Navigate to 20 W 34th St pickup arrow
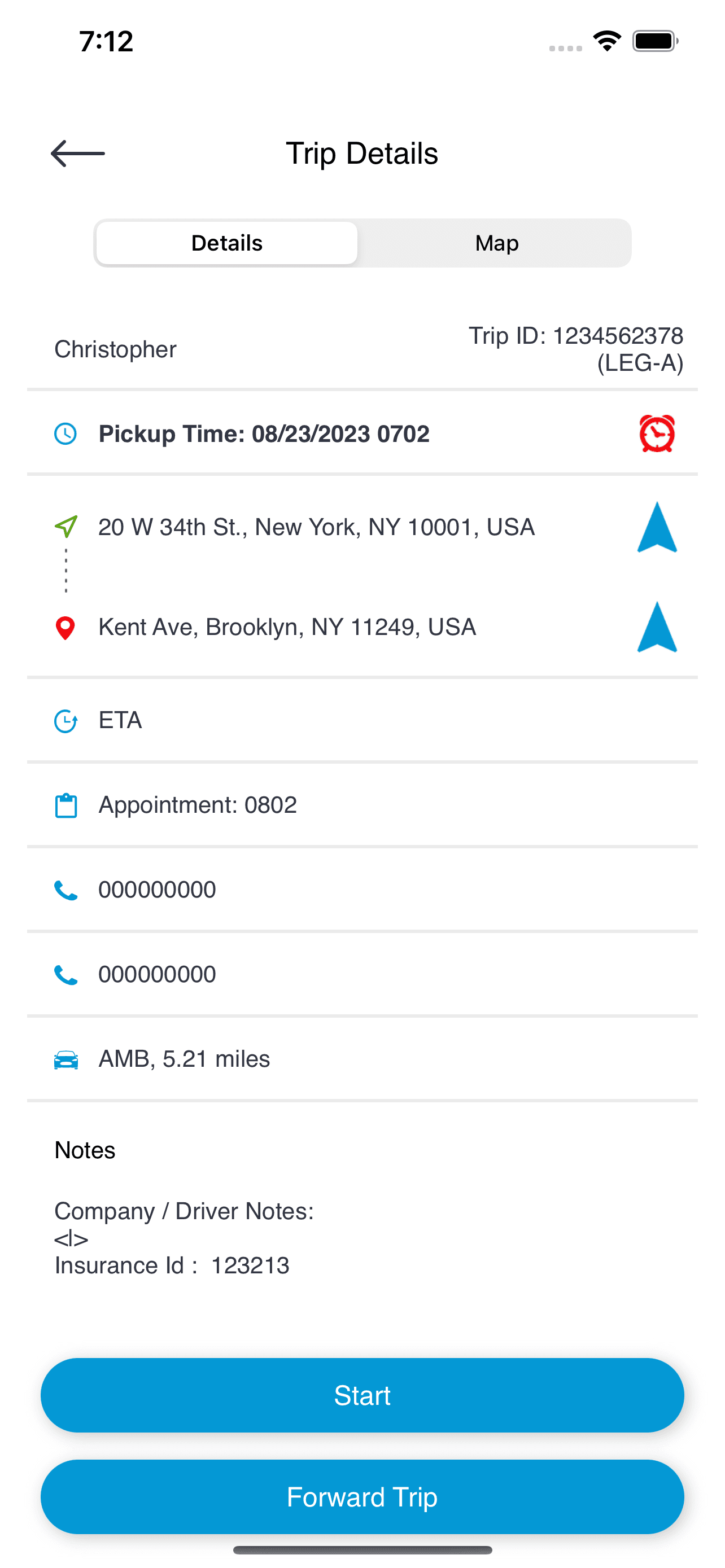The width and height of the screenshot is (725, 1568). click(657, 528)
